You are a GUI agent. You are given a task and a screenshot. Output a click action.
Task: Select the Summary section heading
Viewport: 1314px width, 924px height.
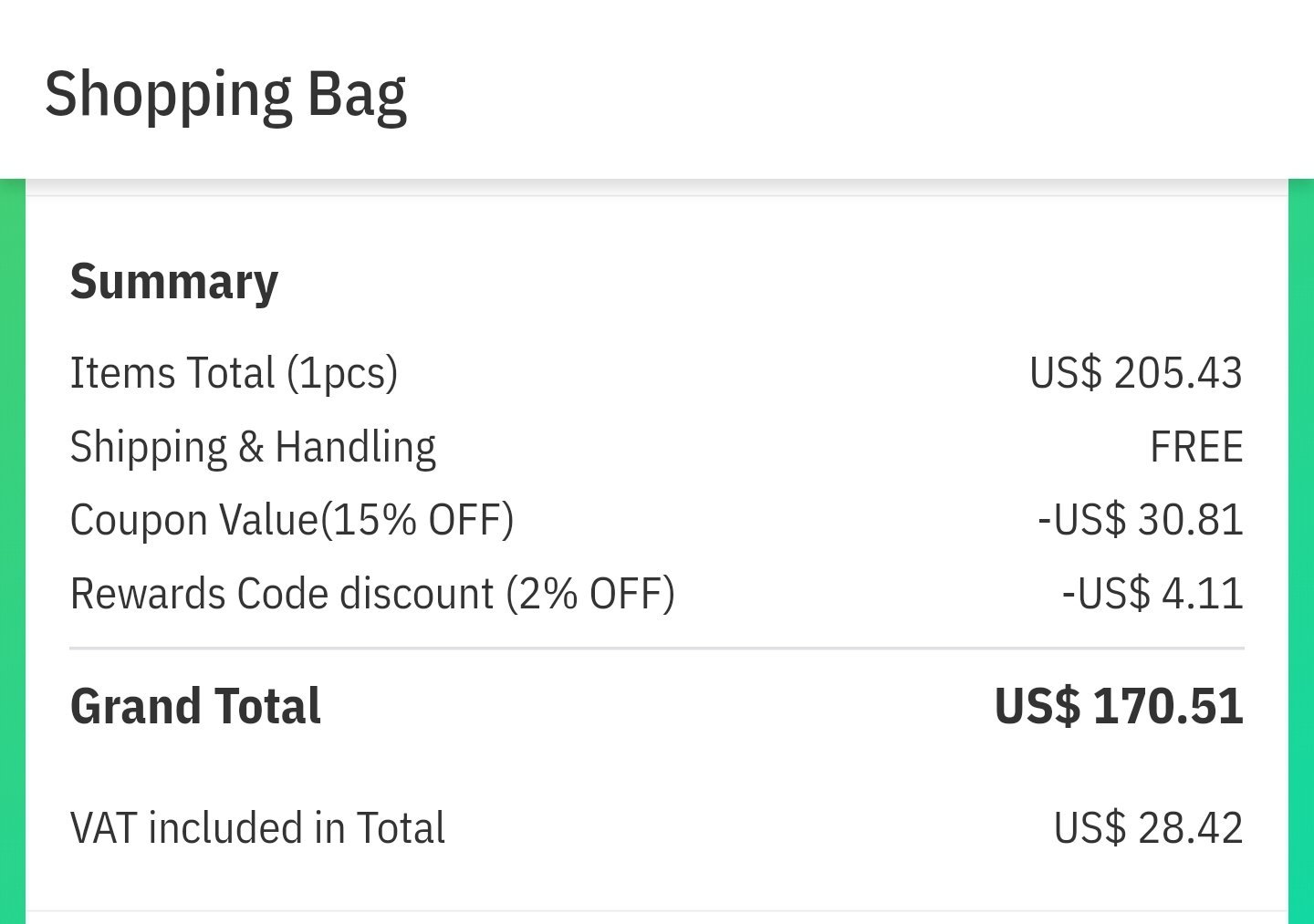click(x=173, y=281)
